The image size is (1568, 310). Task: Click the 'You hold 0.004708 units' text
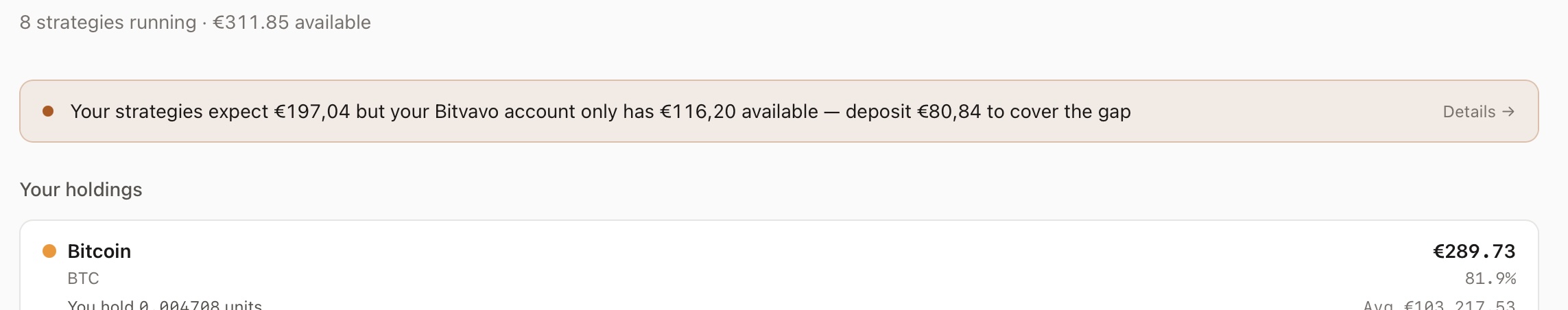[165, 305]
